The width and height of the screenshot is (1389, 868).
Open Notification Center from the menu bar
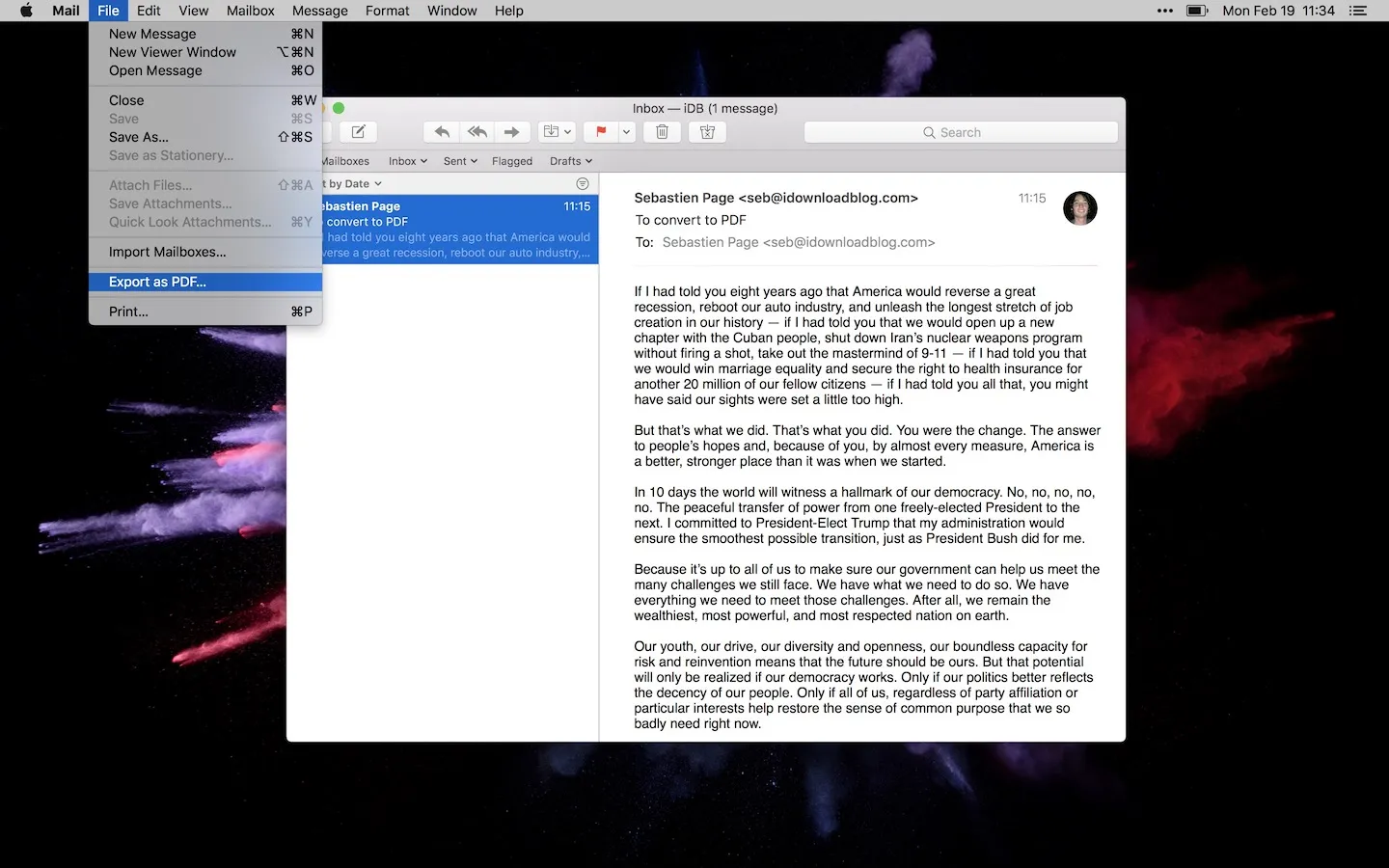point(1358,11)
